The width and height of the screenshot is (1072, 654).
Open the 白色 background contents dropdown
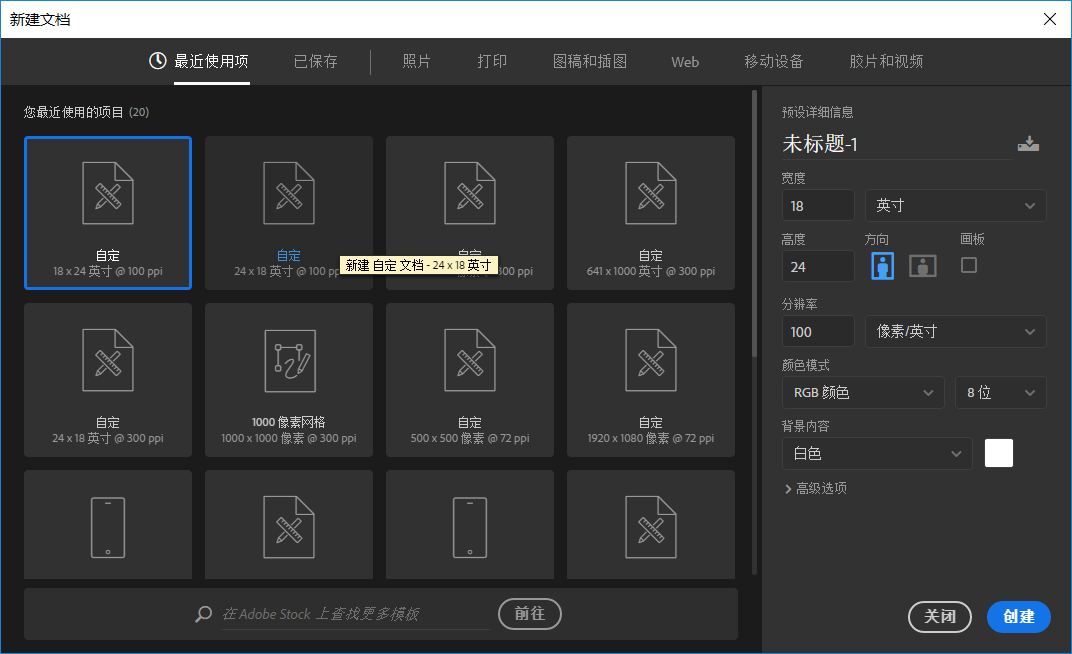tap(877, 453)
